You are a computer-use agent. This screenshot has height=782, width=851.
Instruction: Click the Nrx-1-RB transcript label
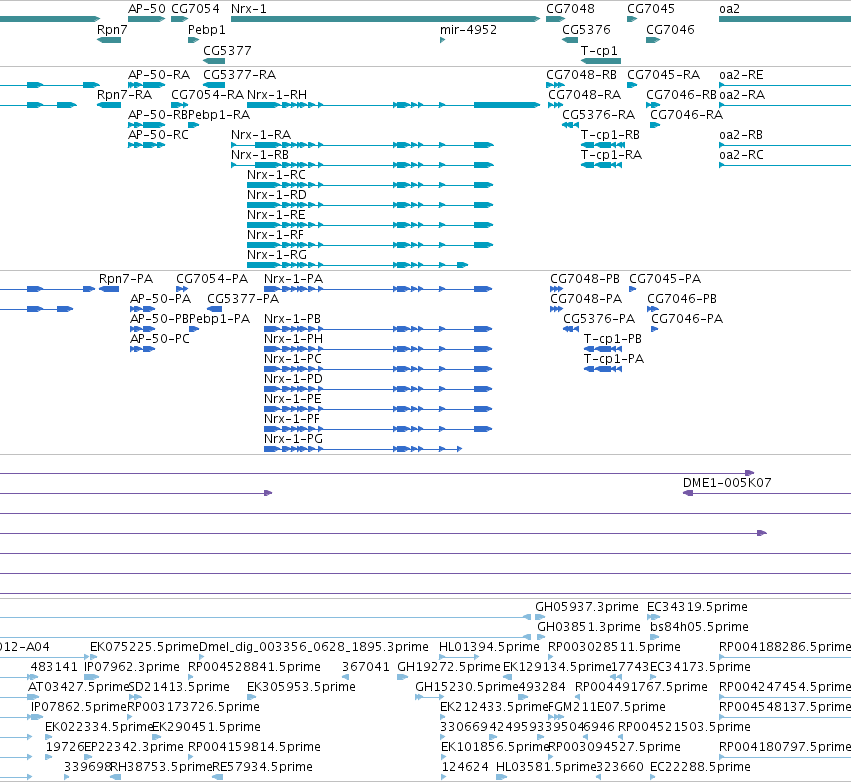260,155
